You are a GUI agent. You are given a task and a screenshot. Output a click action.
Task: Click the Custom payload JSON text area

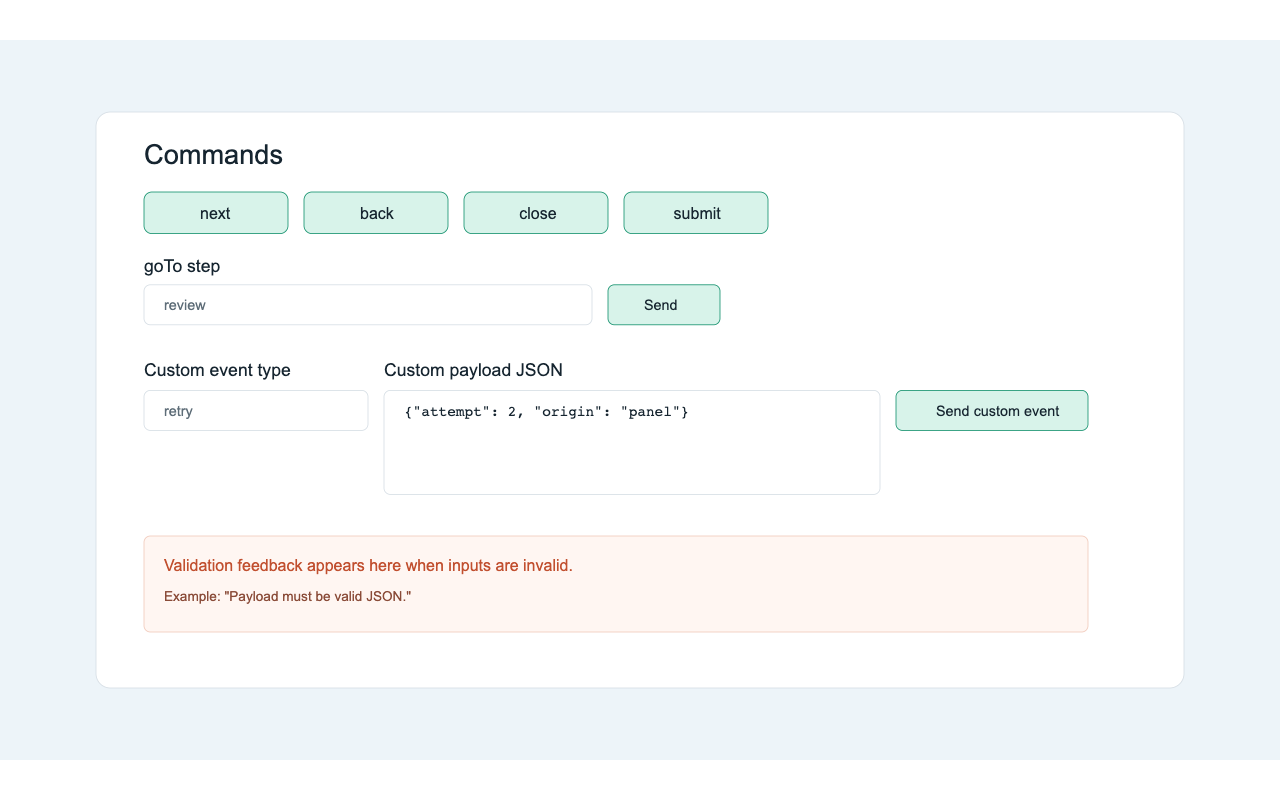click(631, 440)
